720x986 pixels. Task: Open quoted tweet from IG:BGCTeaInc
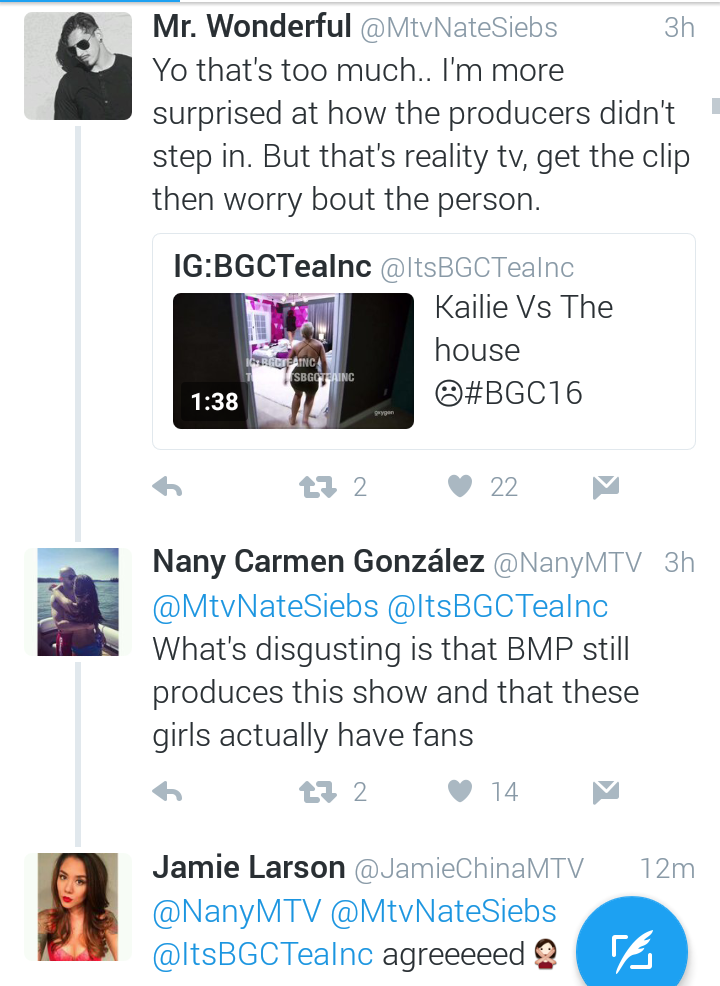coord(424,341)
